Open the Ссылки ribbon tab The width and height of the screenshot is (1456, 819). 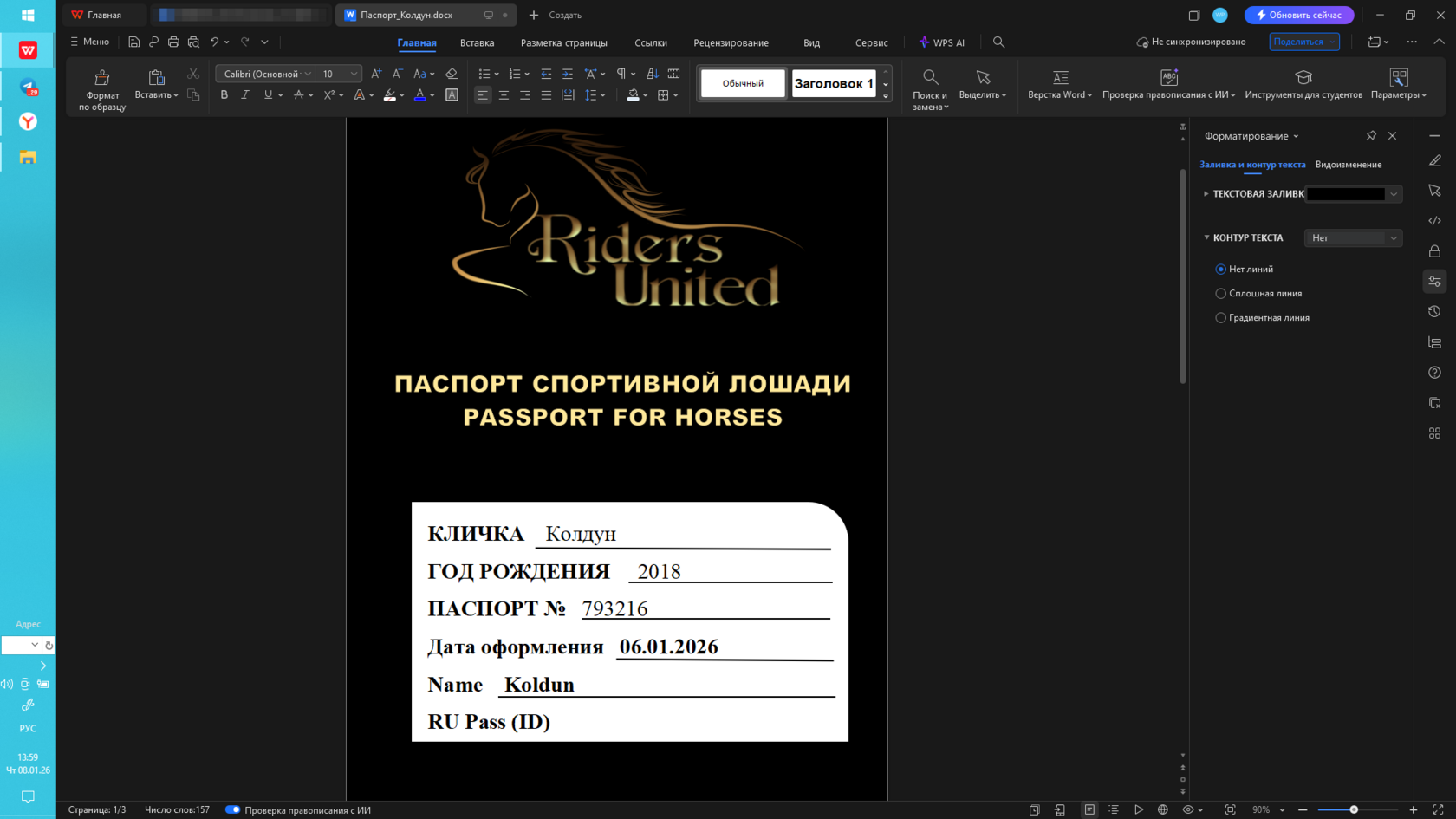(651, 42)
